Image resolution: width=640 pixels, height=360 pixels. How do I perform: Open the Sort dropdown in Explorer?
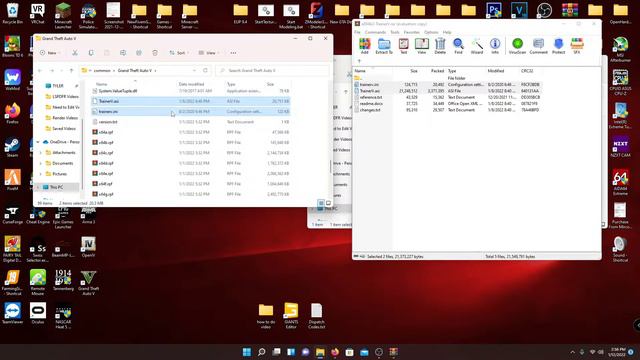tap(179, 53)
